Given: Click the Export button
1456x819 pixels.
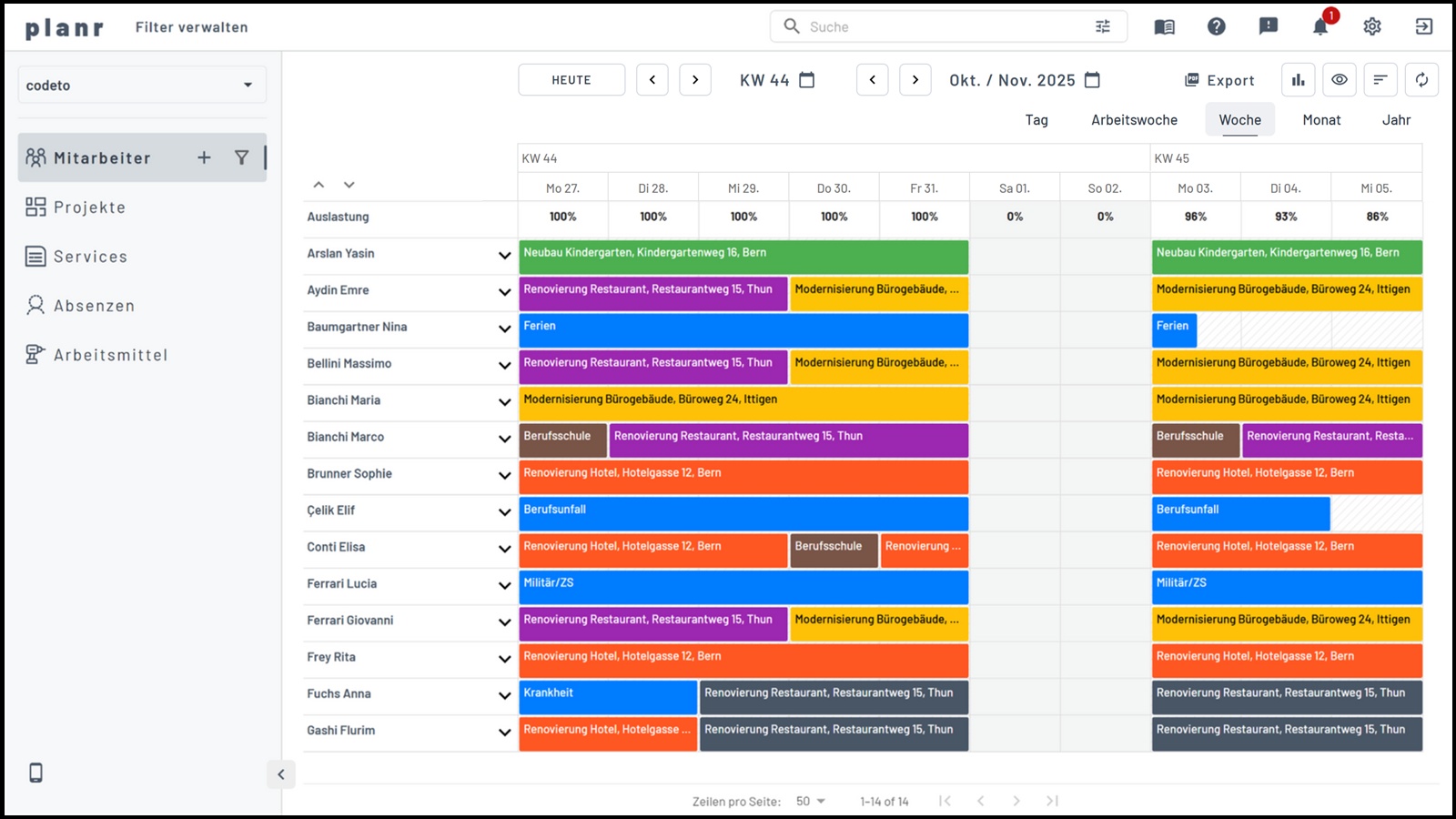Looking at the screenshot, I should pyautogui.click(x=1219, y=80).
